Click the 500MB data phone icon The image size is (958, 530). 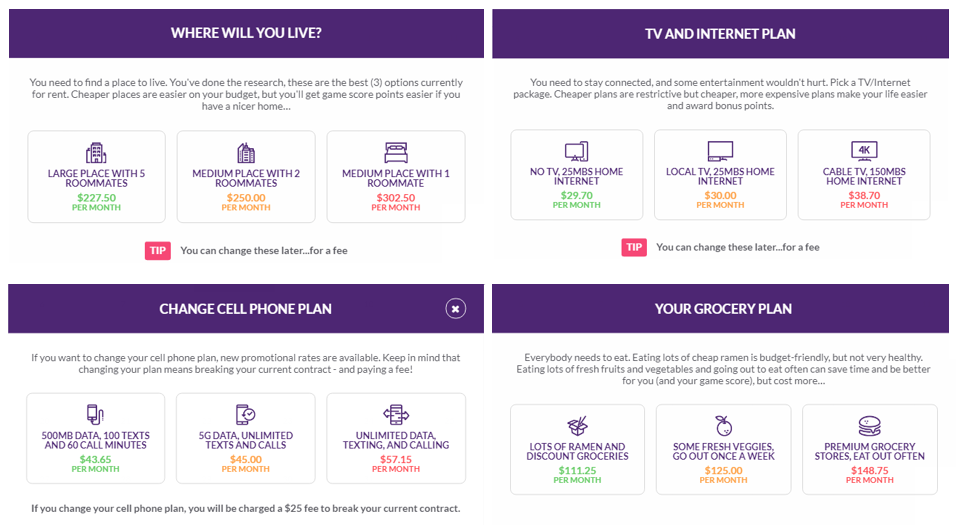(95, 414)
